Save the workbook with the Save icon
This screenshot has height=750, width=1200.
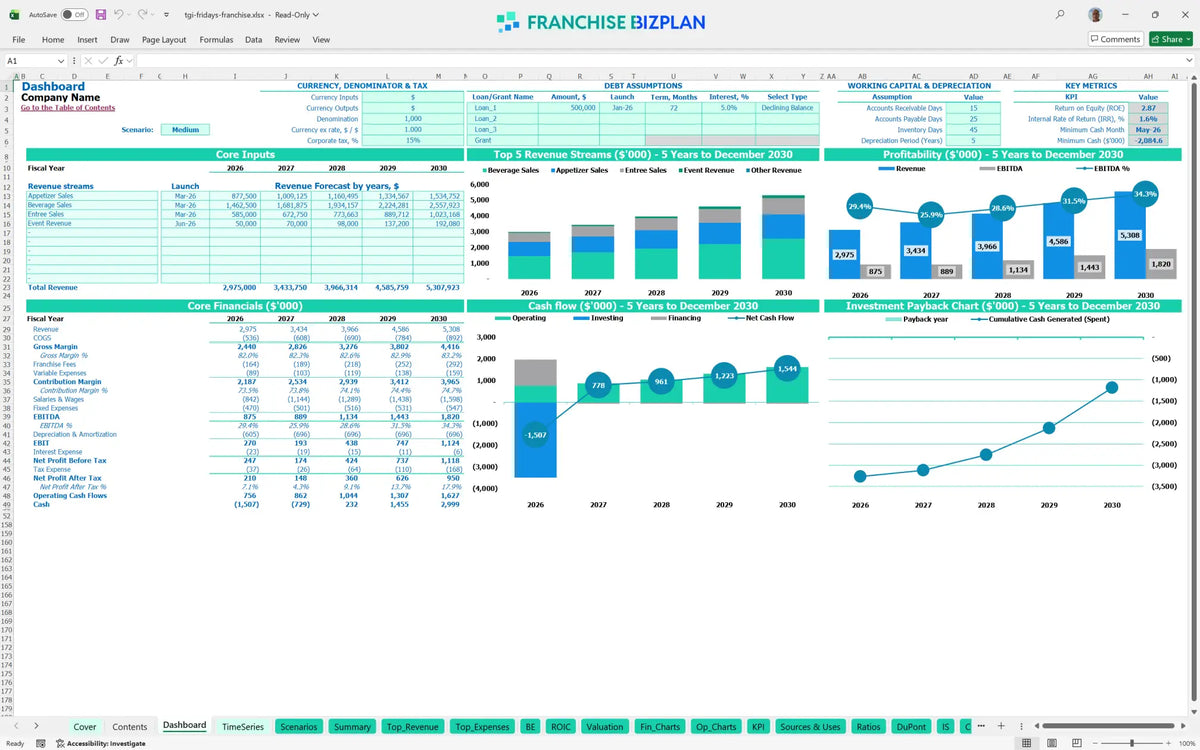point(101,15)
